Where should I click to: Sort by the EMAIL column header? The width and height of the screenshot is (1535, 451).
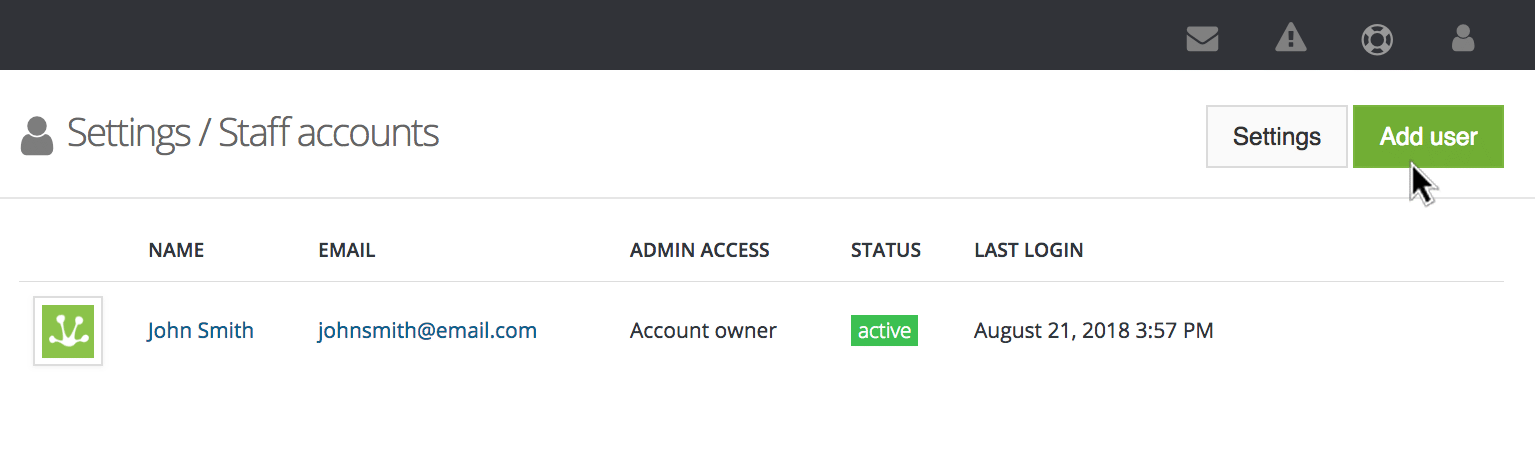click(346, 250)
